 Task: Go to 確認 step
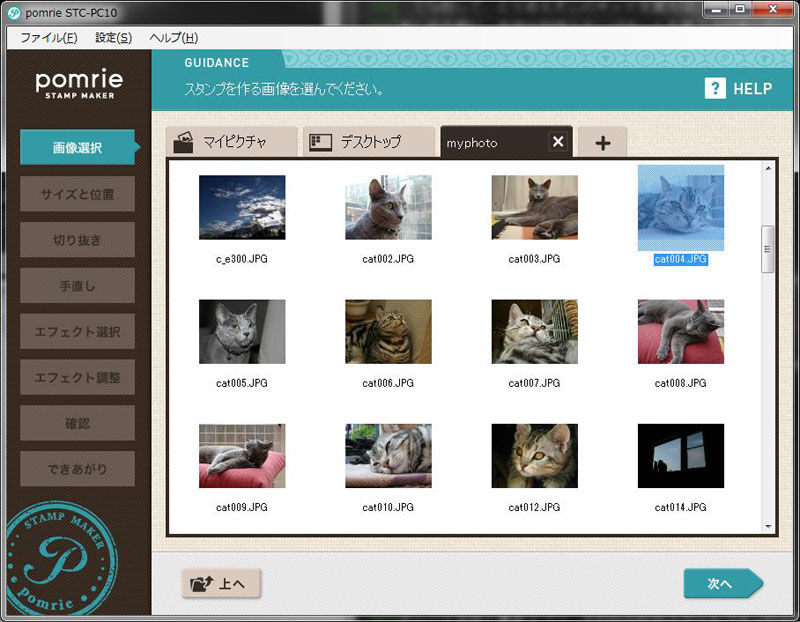tap(78, 423)
